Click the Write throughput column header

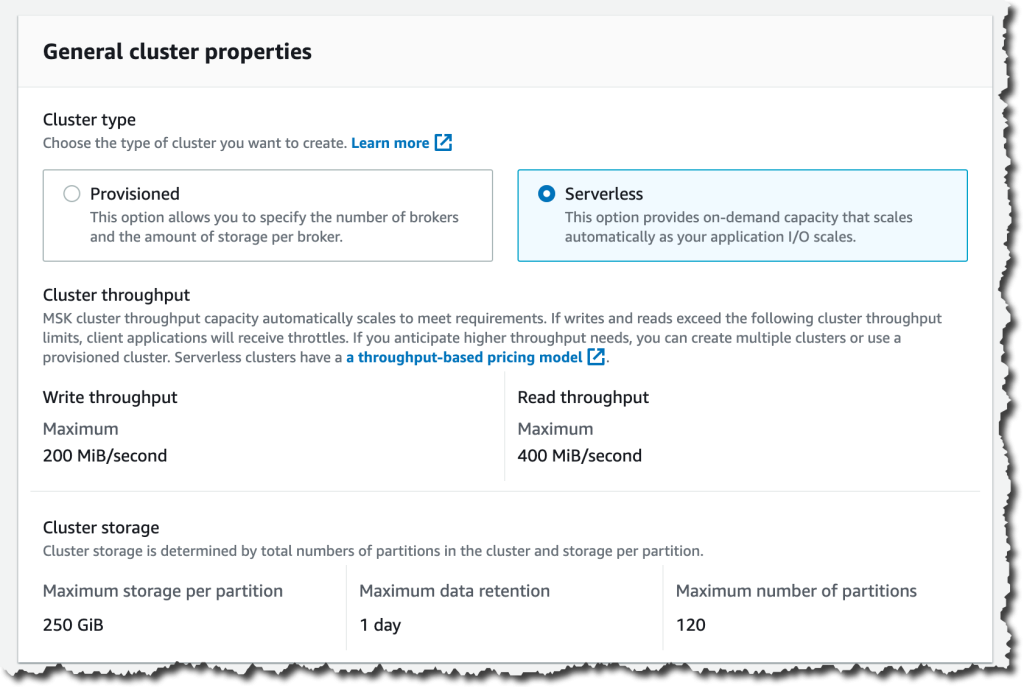(110, 397)
